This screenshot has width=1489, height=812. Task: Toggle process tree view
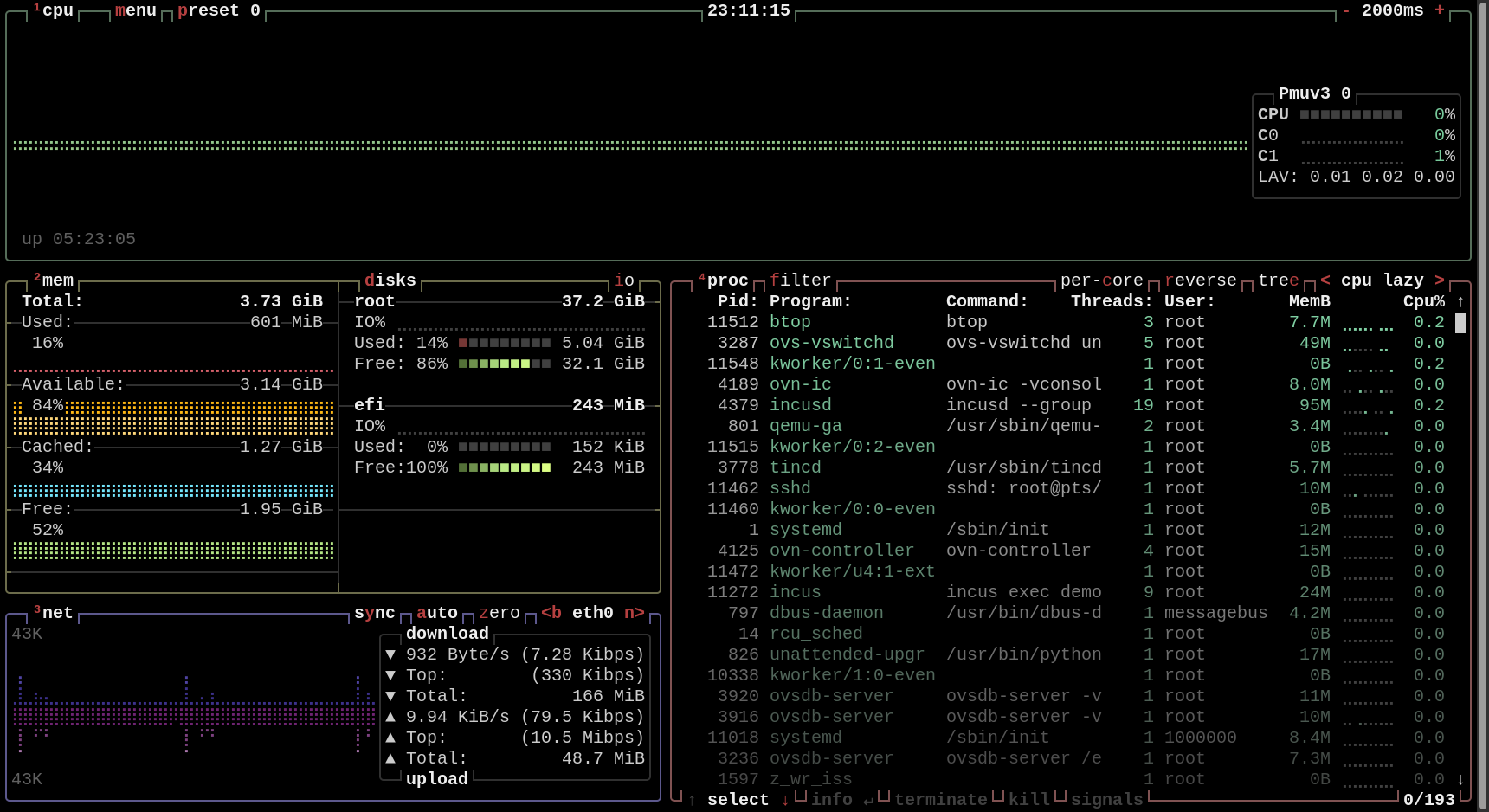coord(1279,280)
